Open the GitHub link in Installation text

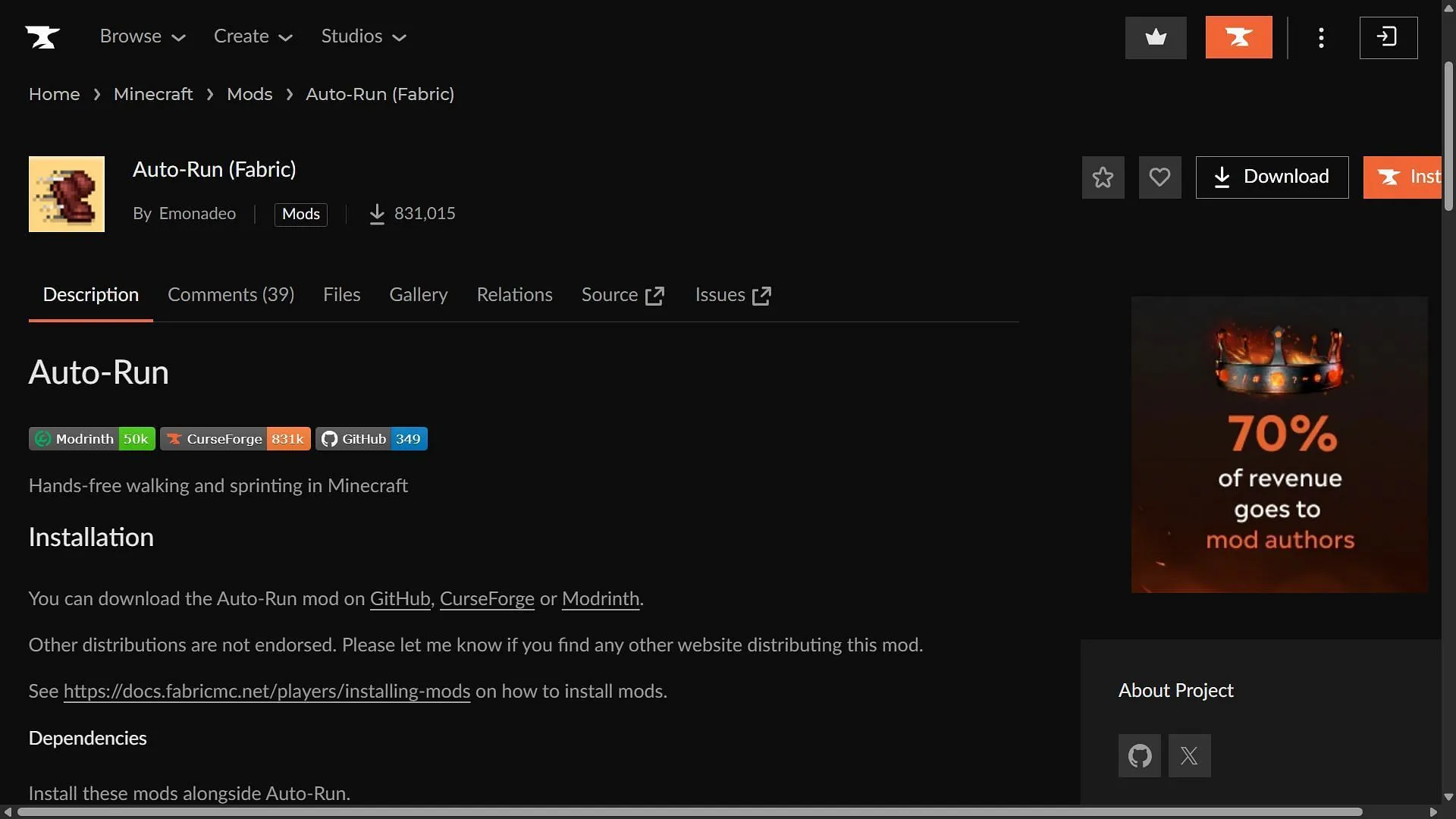[400, 599]
